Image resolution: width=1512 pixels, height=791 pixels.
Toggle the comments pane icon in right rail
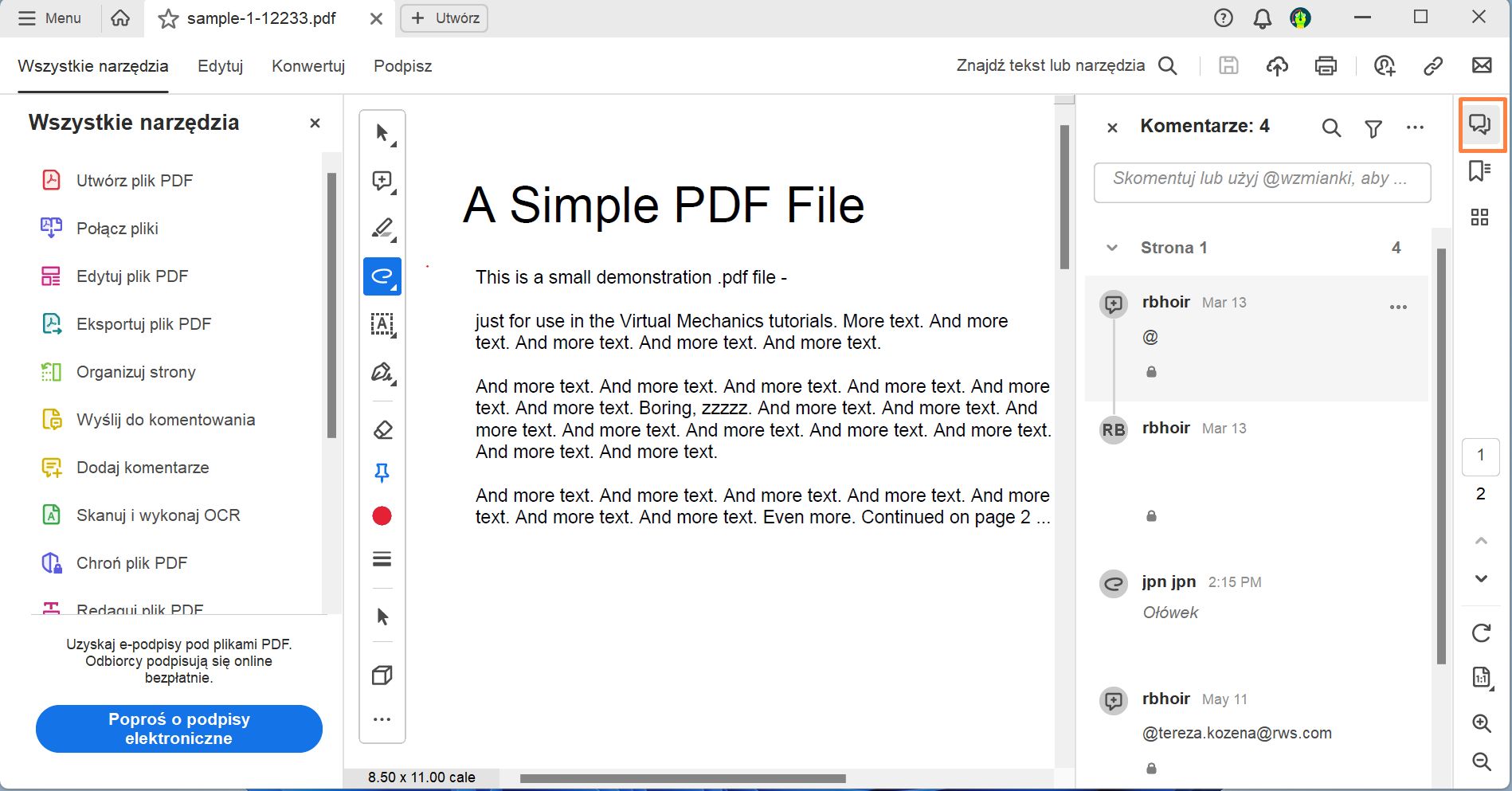click(x=1480, y=124)
